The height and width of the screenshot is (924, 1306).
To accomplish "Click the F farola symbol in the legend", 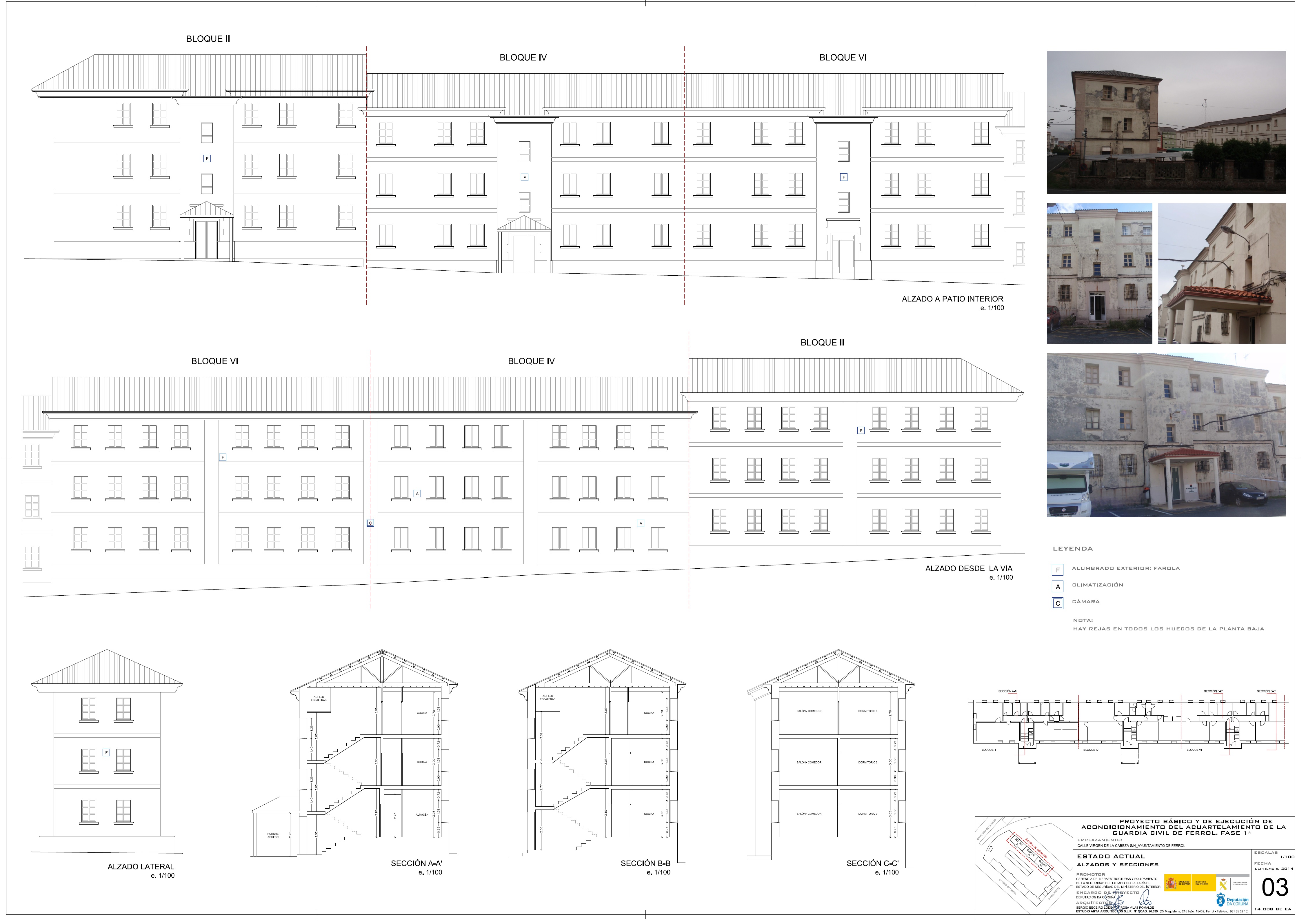I will click(1057, 570).
